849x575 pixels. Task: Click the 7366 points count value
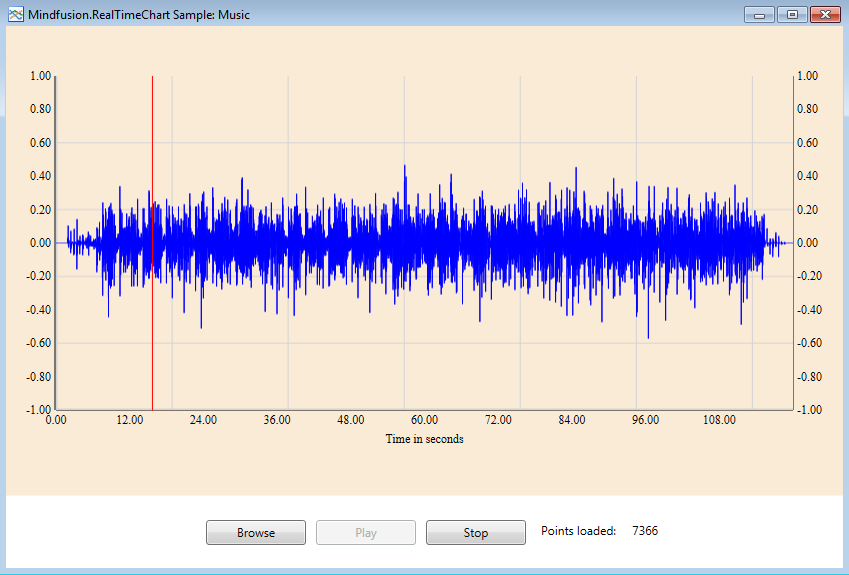pos(645,531)
